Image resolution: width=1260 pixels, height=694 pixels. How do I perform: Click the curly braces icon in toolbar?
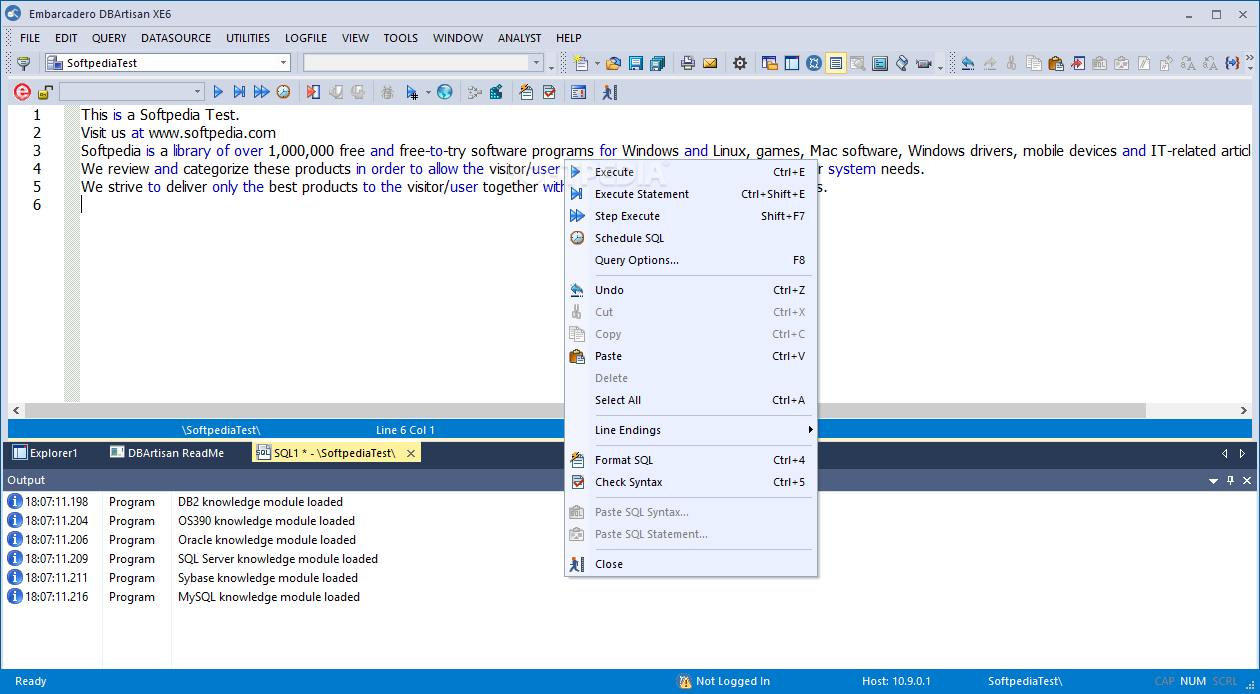[1232, 63]
